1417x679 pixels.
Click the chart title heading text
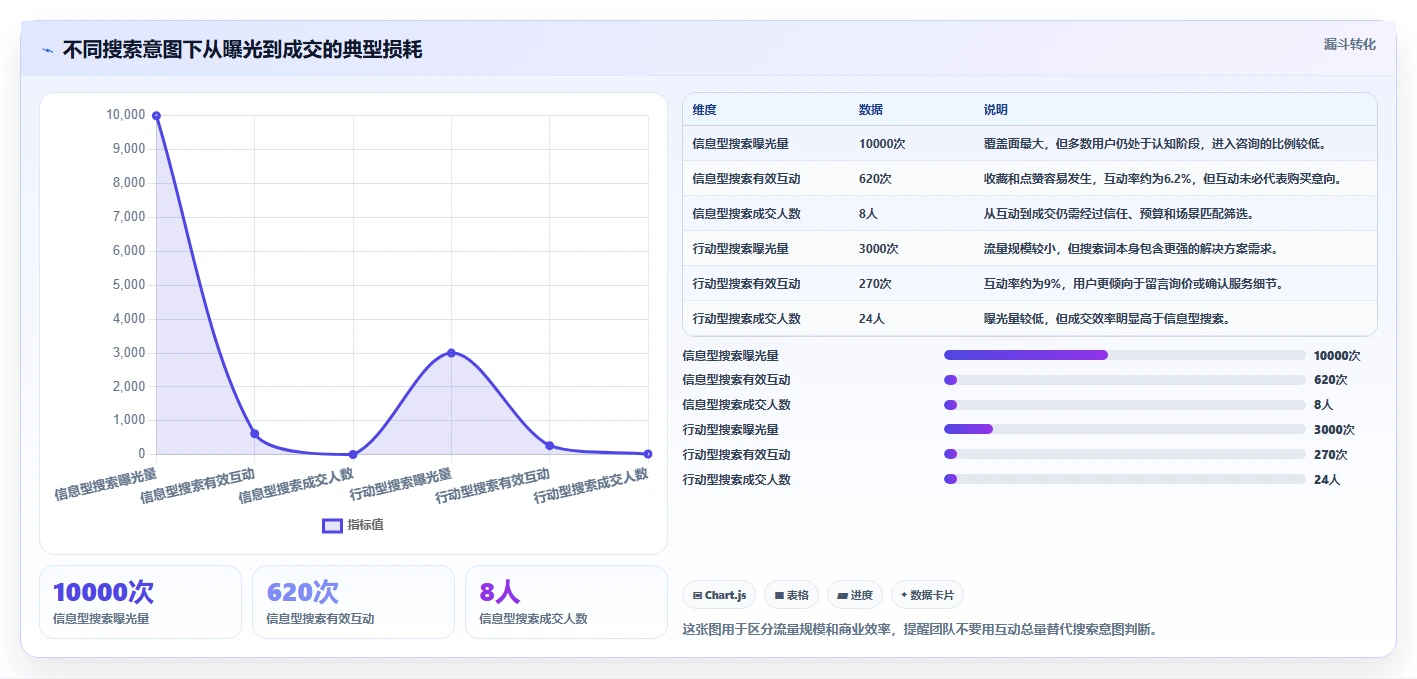coord(242,50)
